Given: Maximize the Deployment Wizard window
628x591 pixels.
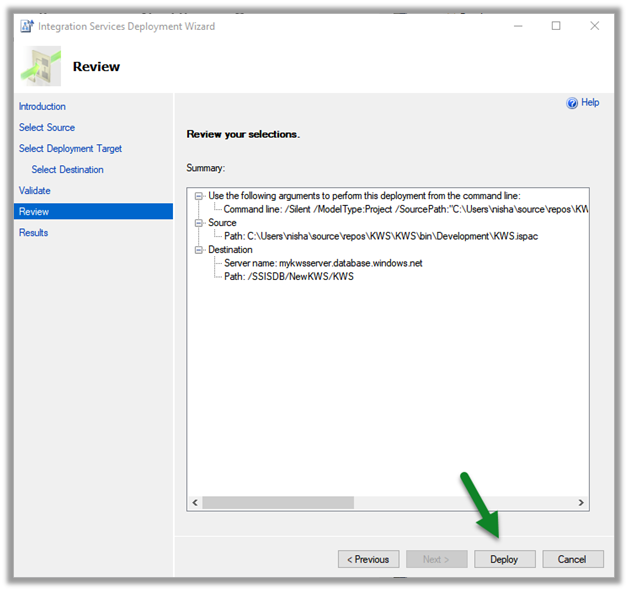Looking at the screenshot, I should (556, 26).
